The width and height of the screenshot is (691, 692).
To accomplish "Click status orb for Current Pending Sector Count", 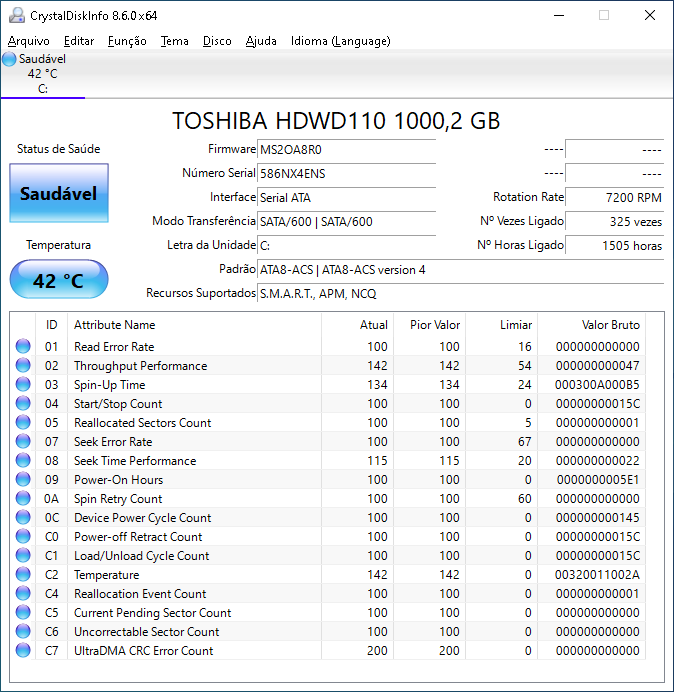I will click(23, 612).
